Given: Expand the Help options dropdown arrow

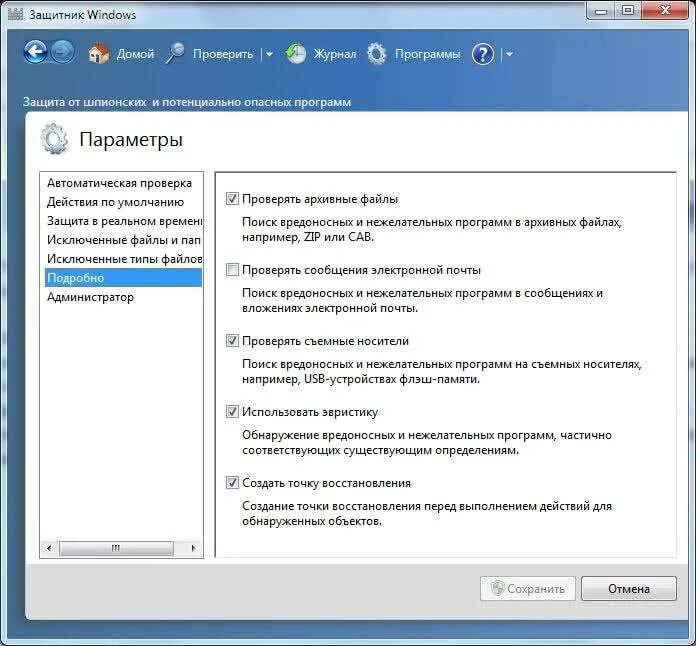Looking at the screenshot, I should pos(509,55).
